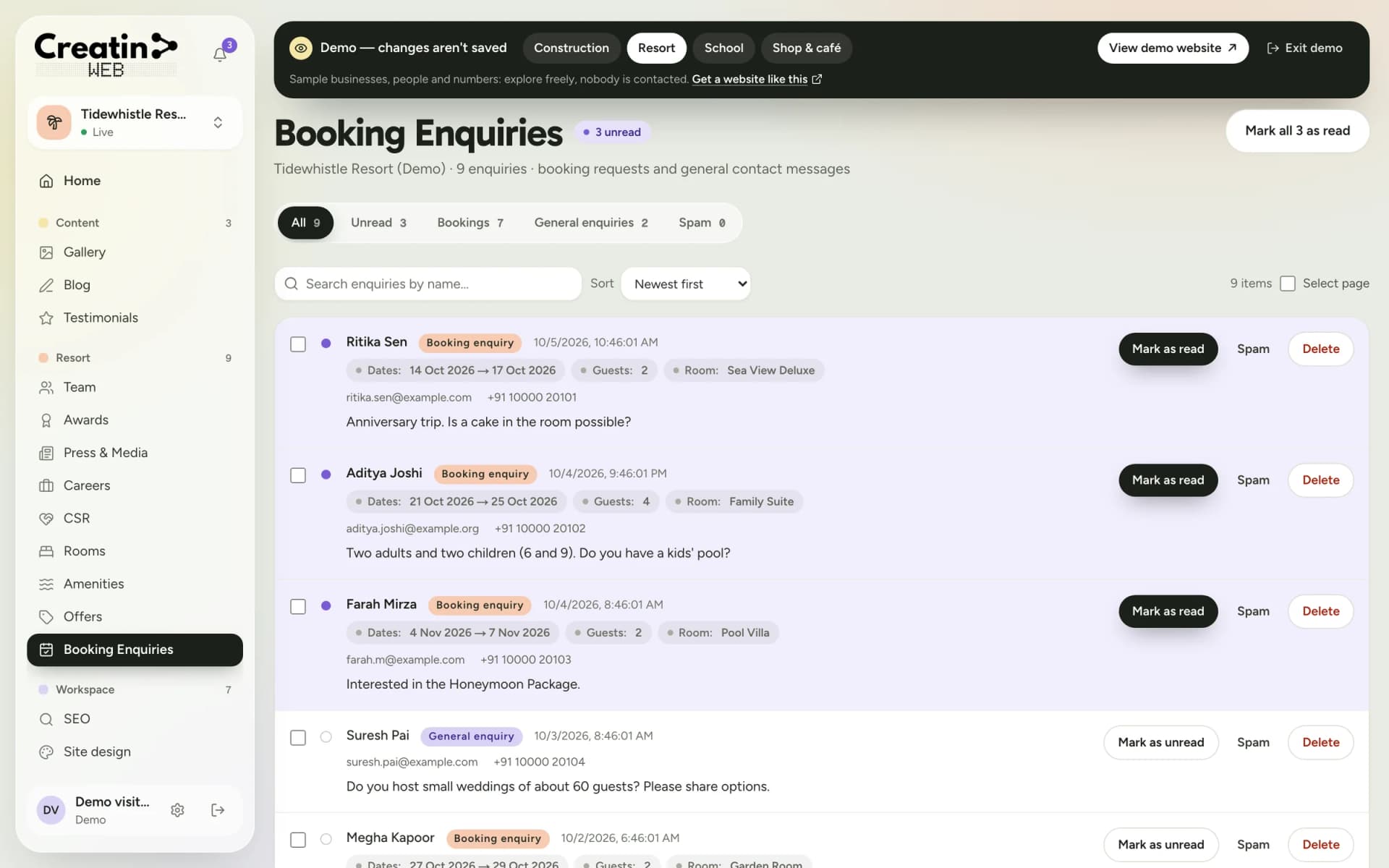This screenshot has width=1389, height=868.
Task: Mark Ritika Sen enquiry as read
Action: tap(1168, 349)
